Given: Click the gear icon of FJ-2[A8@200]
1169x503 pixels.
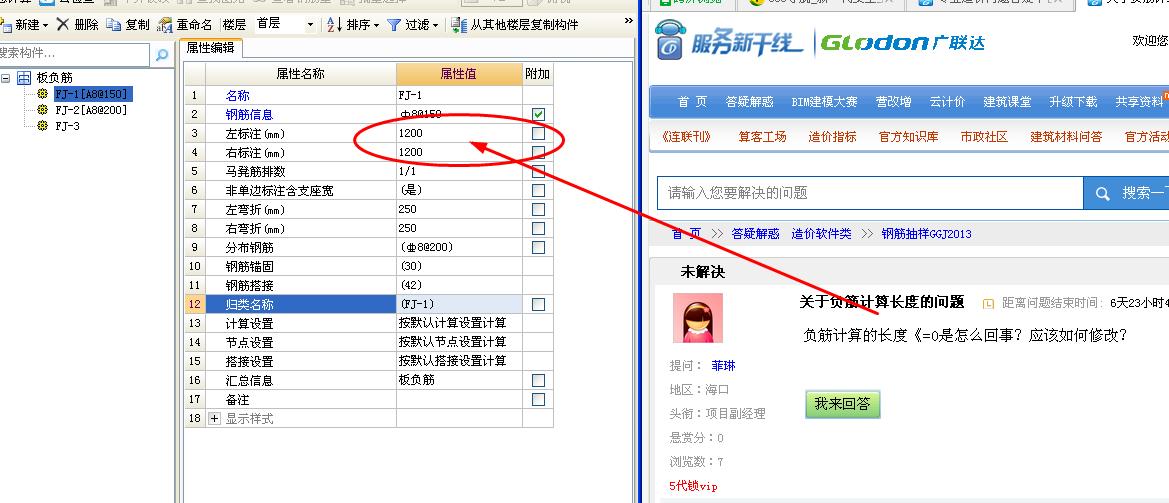Looking at the screenshot, I should click(42, 110).
